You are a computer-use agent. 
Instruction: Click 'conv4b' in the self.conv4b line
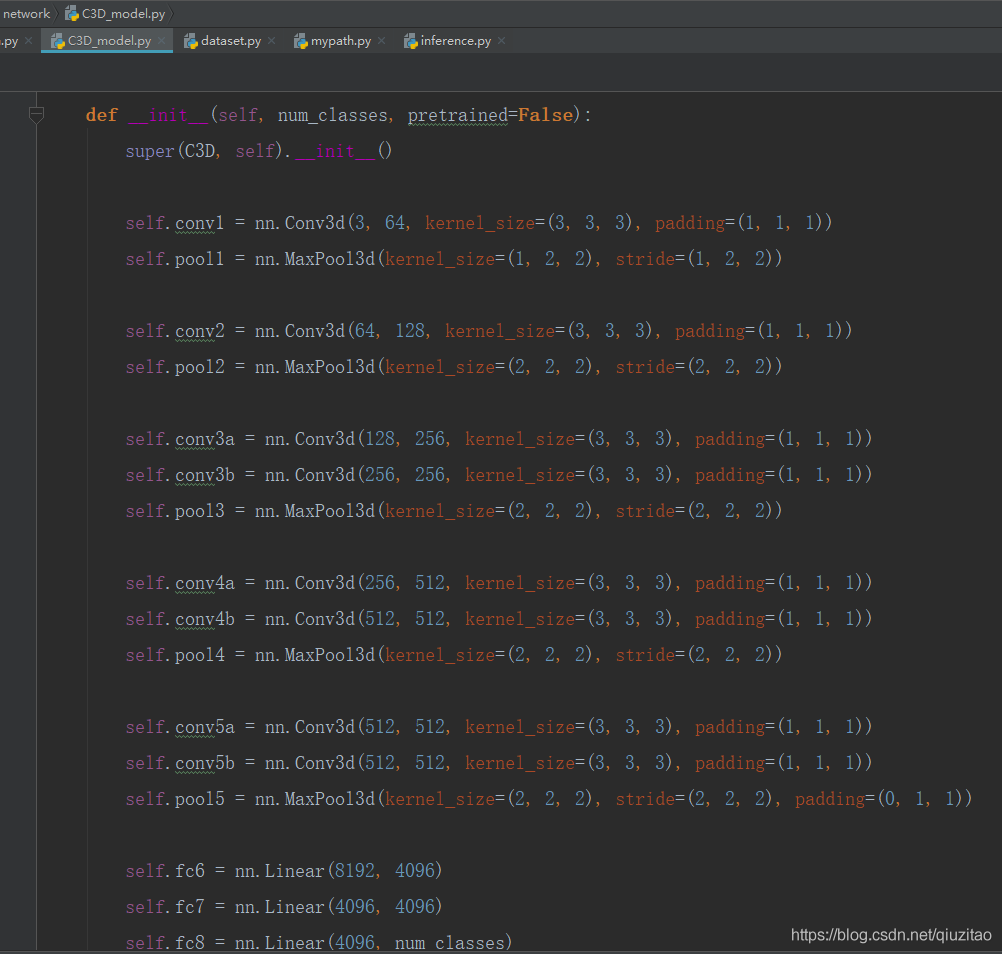point(204,619)
